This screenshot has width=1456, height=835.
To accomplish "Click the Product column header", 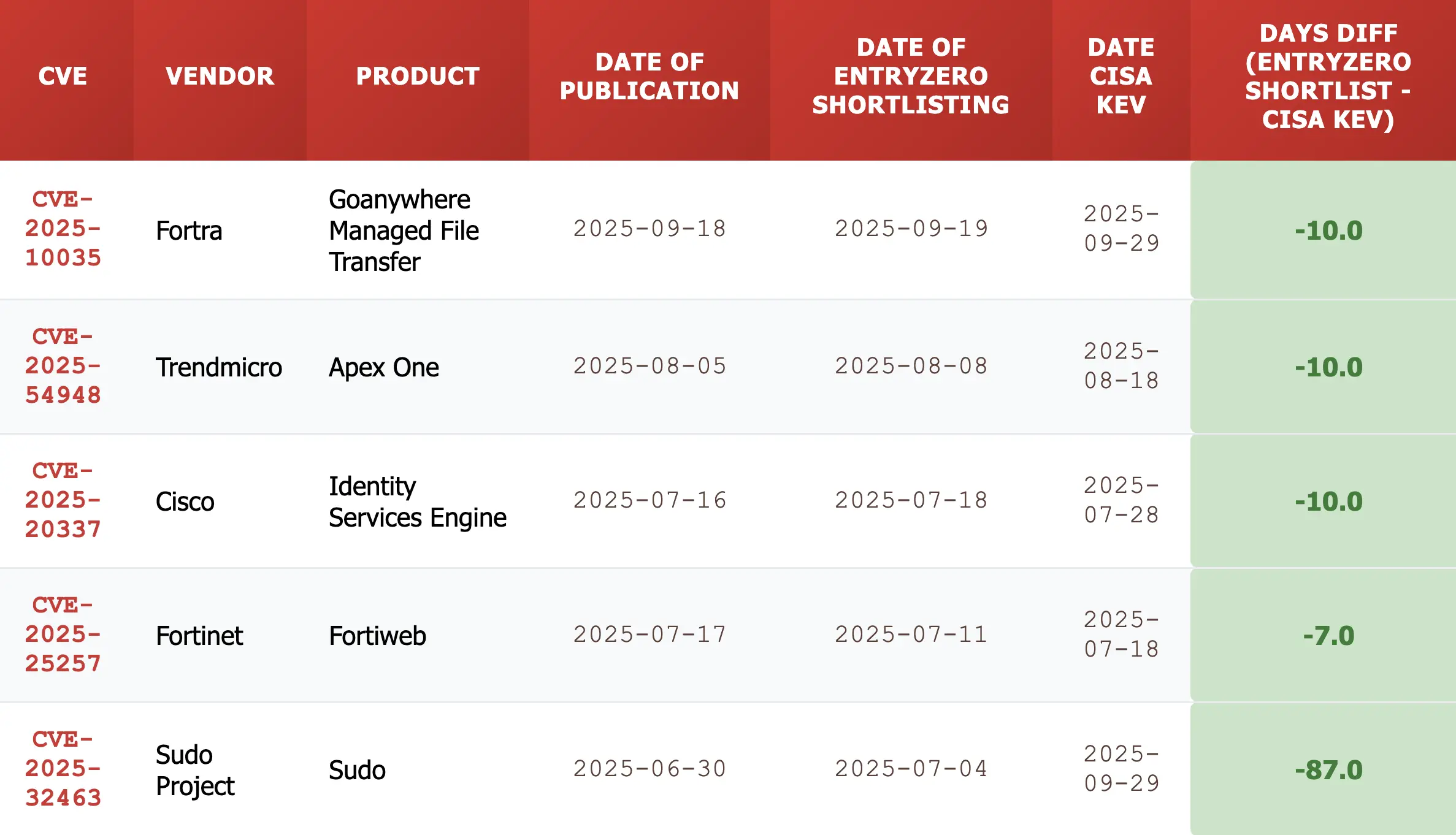I will (x=418, y=77).
